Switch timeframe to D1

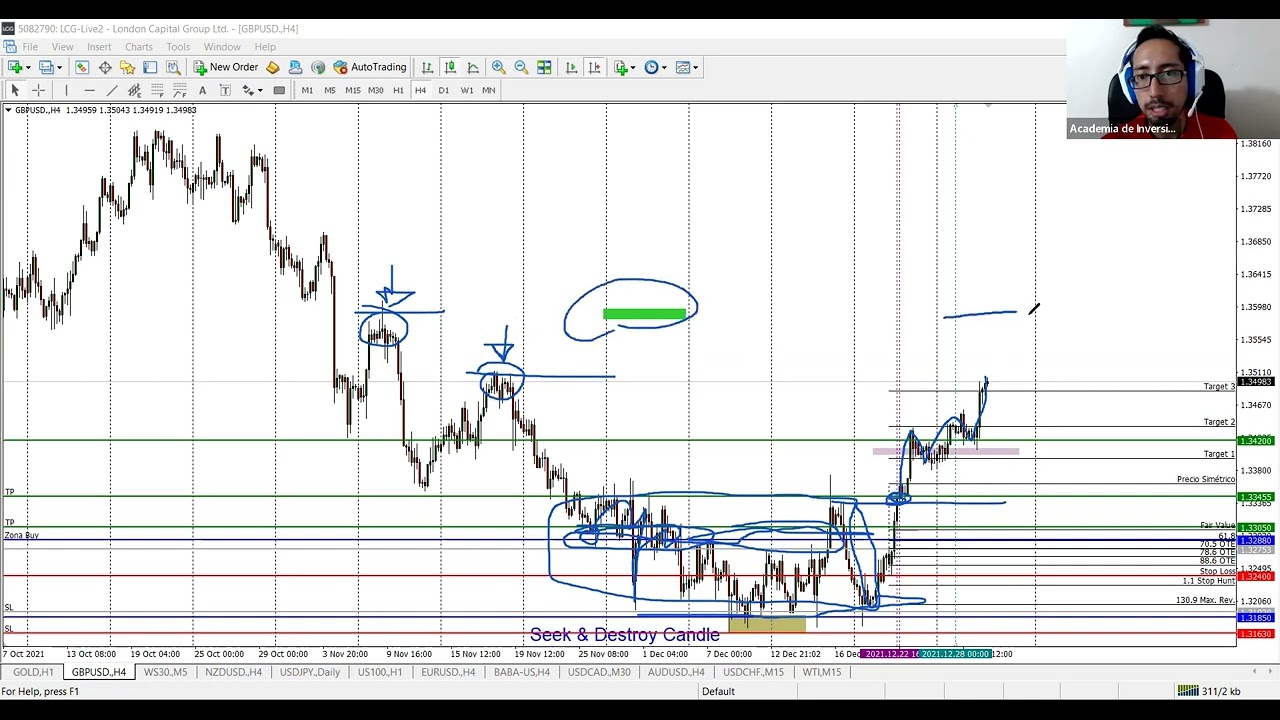click(443, 90)
